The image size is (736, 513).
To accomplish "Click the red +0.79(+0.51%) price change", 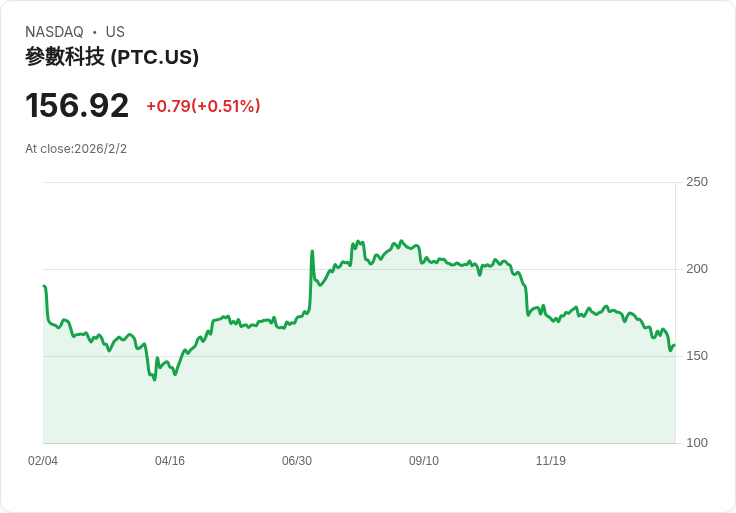I will tap(203, 106).
